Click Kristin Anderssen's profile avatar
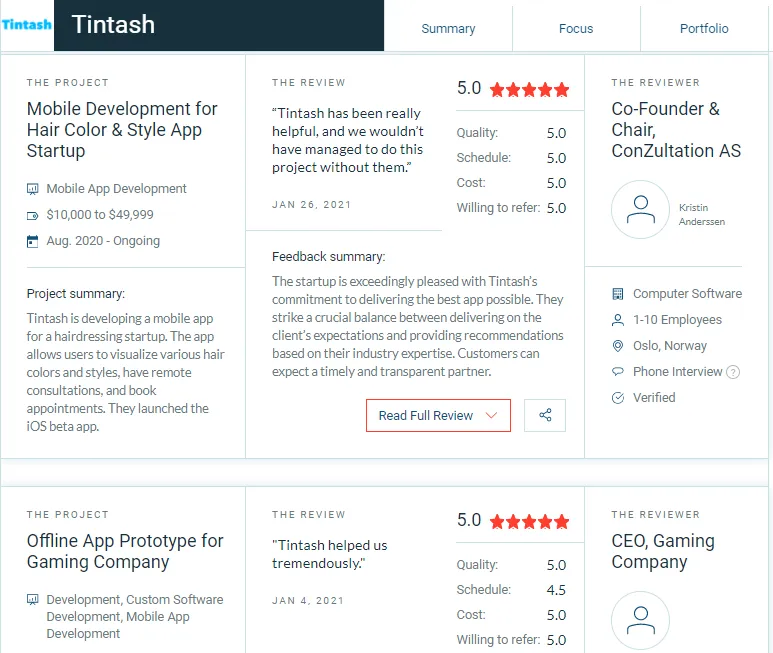Image resolution: width=773 pixels, height=653 pixels. click(640, 209)
